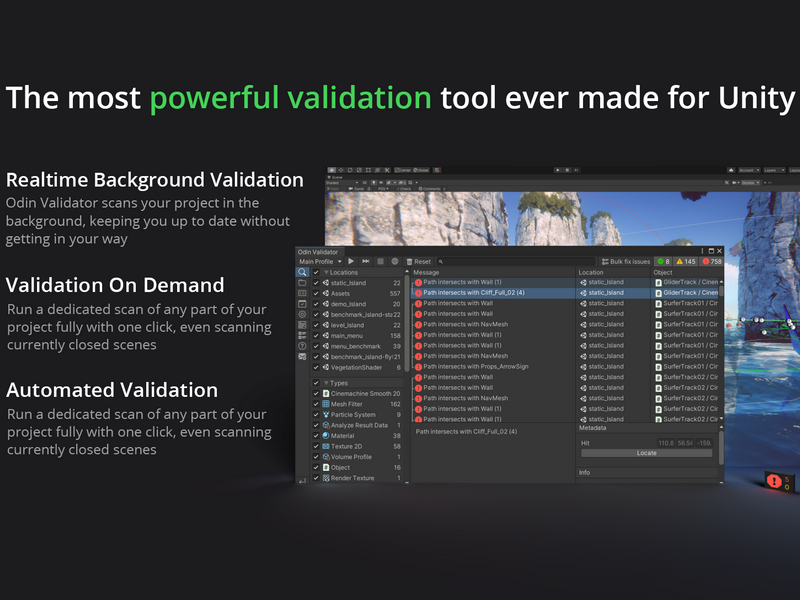Select row Path intersects with Cliff_Full_02 (4)
800x600 pixels.
click(x=566, y=293)
